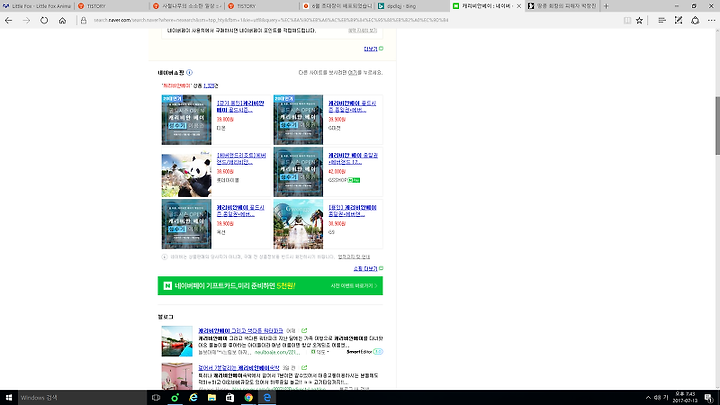
Task: Open reading view from the address bar
Action: coord(627,20)
